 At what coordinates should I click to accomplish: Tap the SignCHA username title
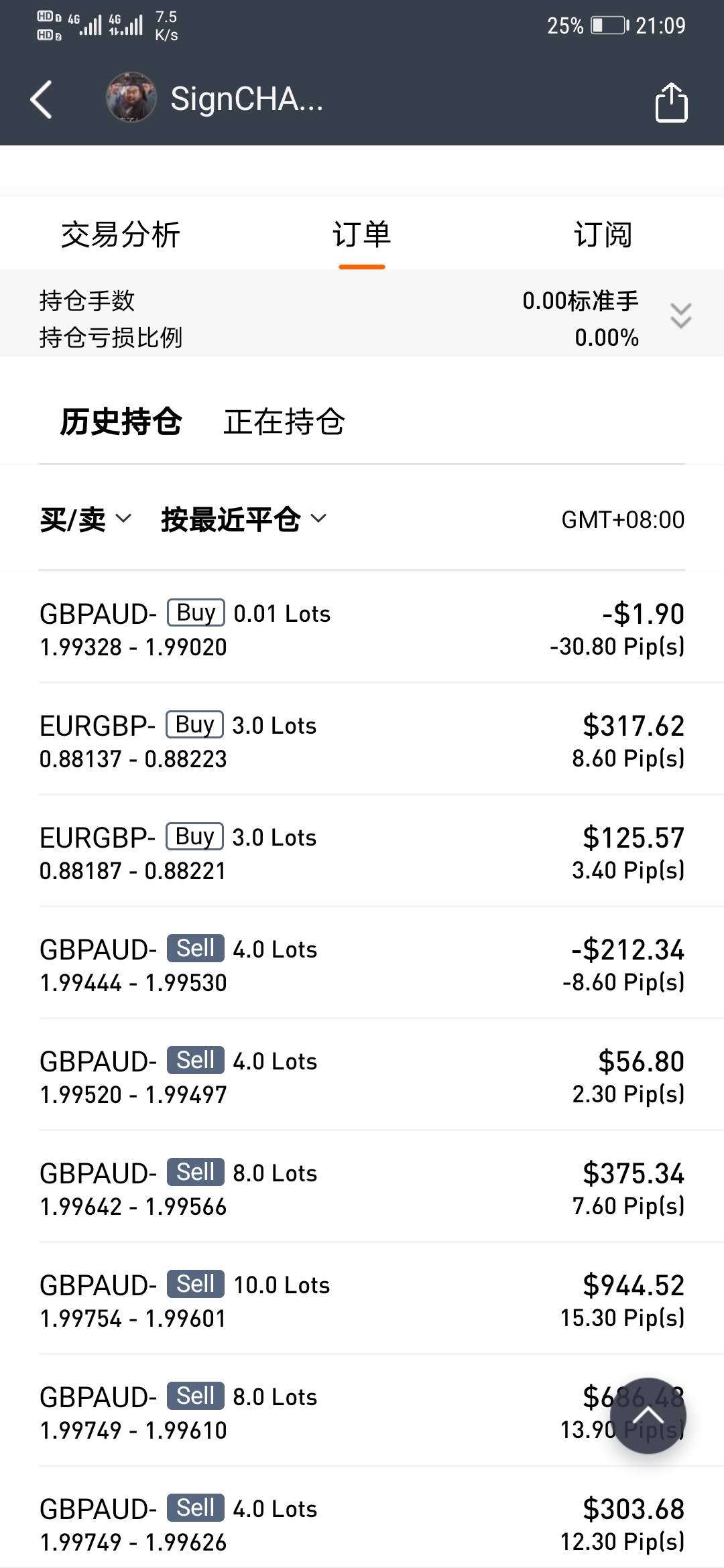[247, 99]
